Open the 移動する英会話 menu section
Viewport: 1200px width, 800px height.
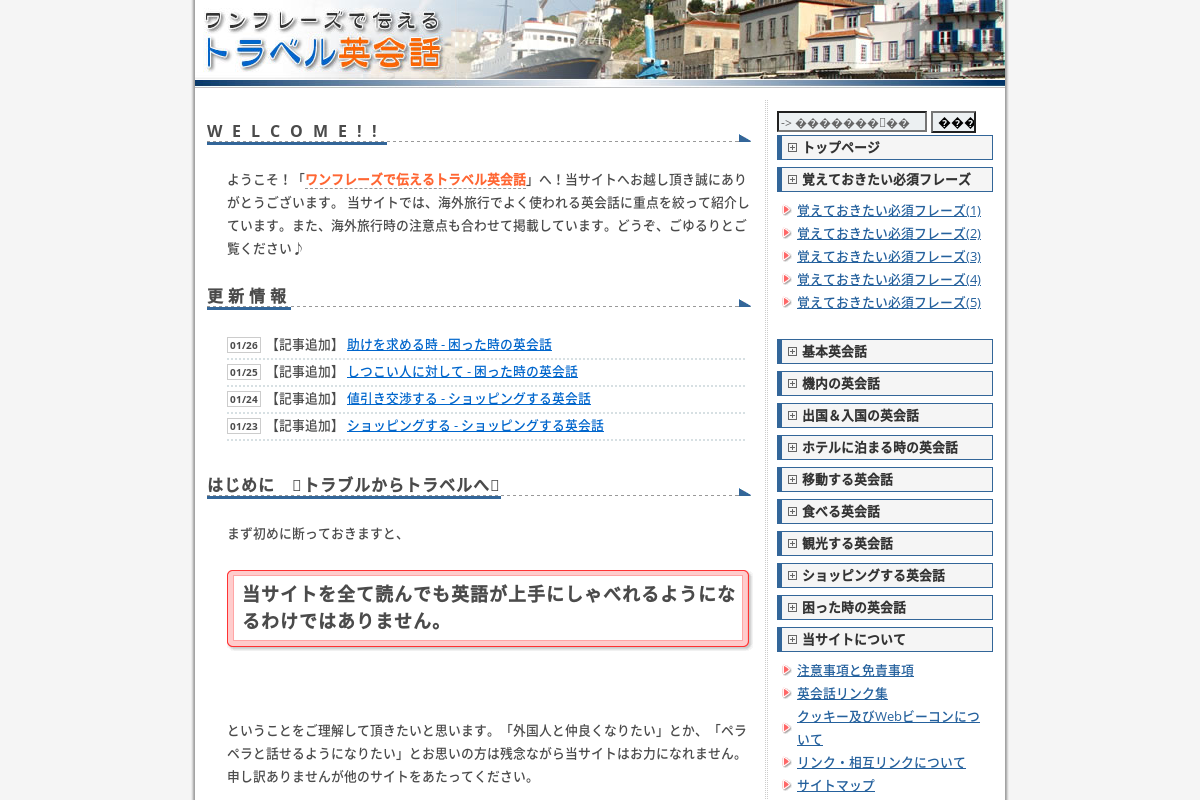click(x=885, y=480)
